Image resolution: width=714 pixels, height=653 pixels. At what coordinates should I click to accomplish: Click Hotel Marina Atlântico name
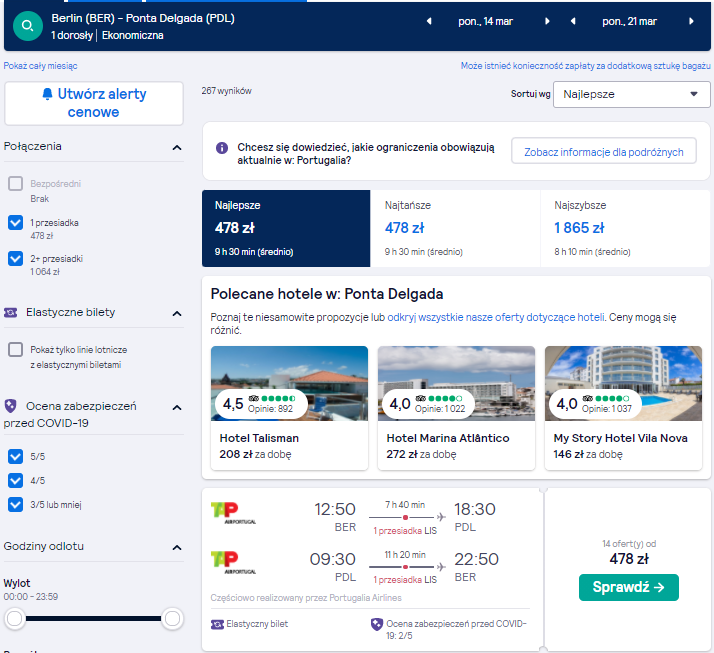click(x=448, y=438)
